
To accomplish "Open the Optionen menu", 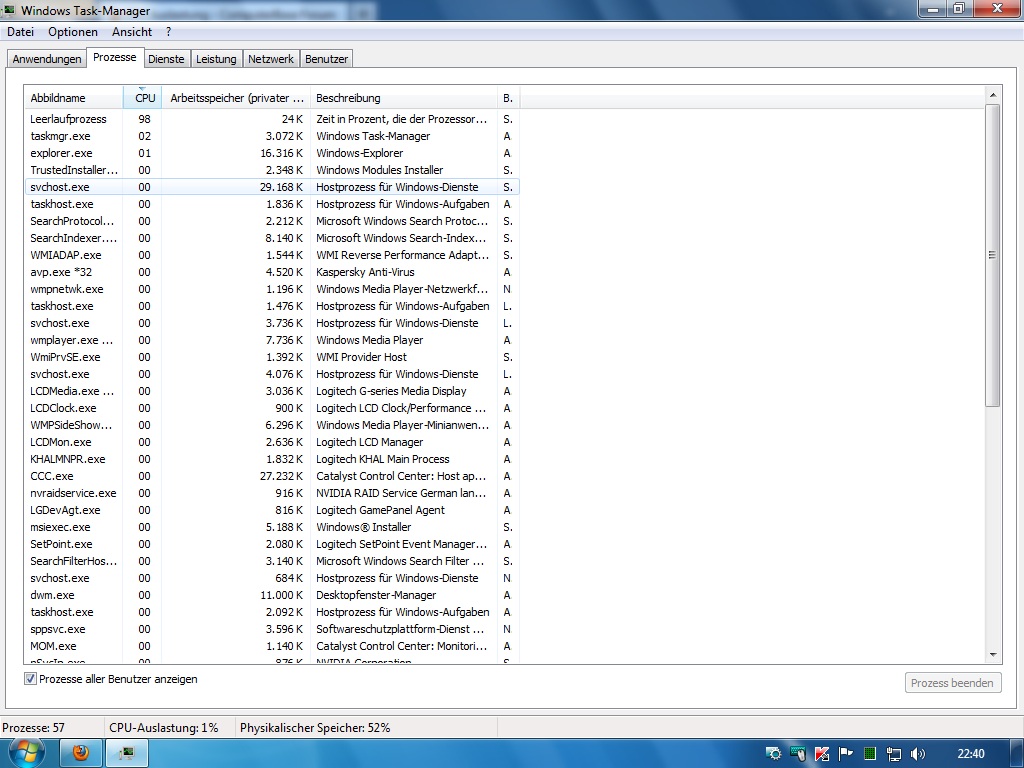I will [72, 31].
